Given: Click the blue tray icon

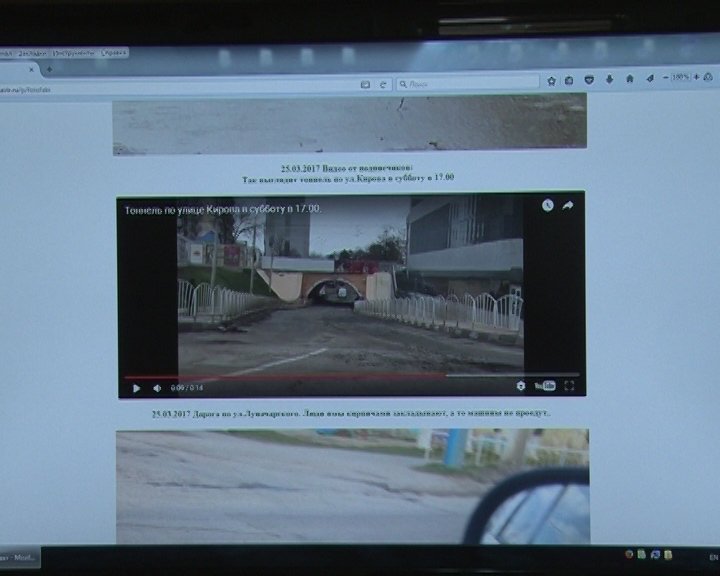Looking at the screenshot, I should 655,554.
